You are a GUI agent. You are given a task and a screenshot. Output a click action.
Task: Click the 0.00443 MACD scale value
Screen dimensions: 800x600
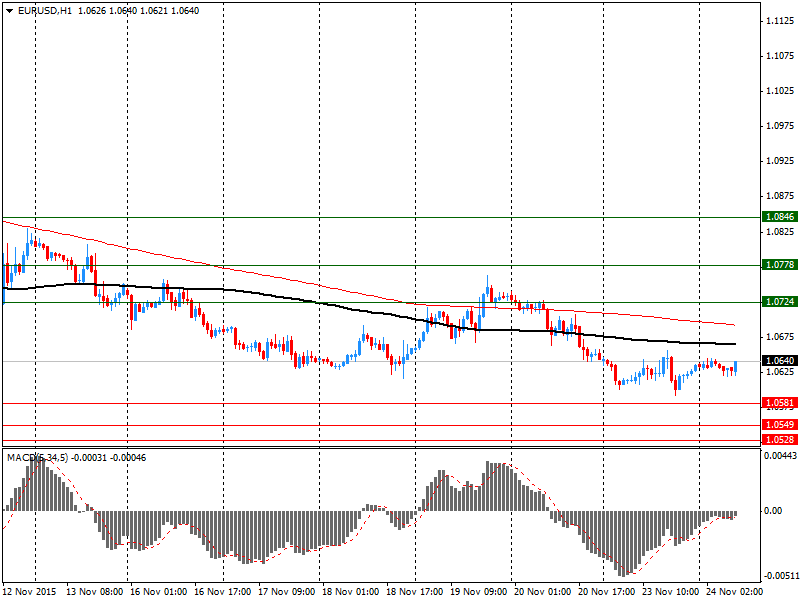point(780,456)
